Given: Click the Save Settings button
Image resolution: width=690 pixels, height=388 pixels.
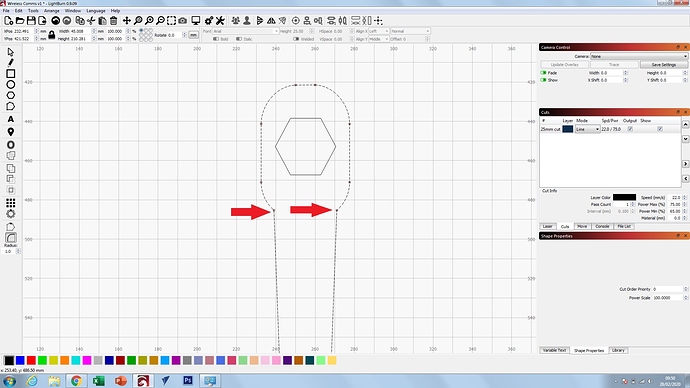Looking at the screenshot, I should pos(664,65).
